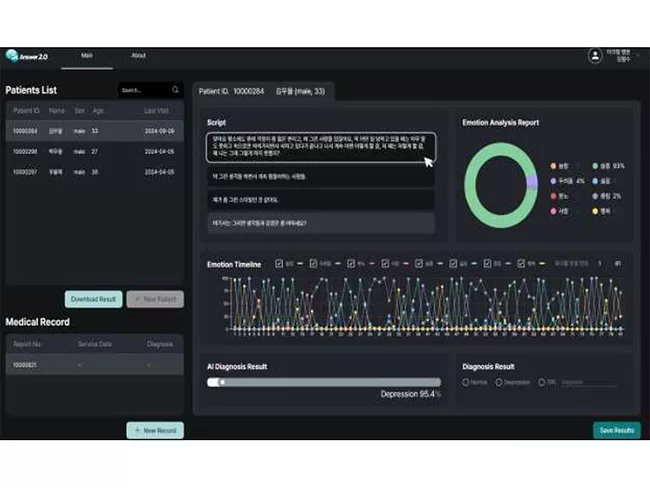Click the search magnifier icon in Patients List
The width and height of the screenshot is (650, 488).
(176, 89)
